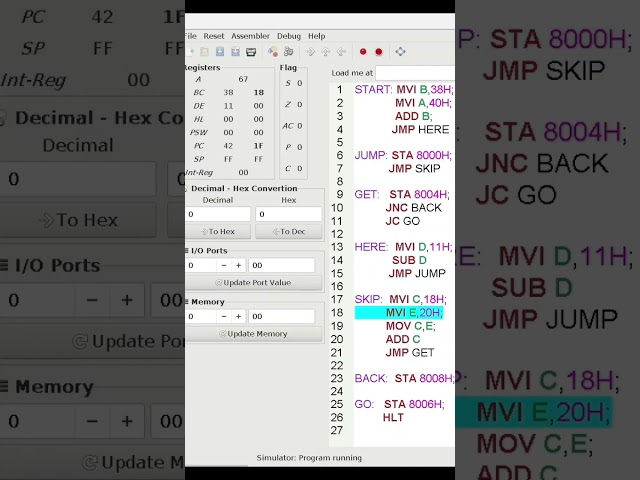640x480 pixels.
Task: Click code line 'GET: STA 8004H;'
Action: click(402, 194)
